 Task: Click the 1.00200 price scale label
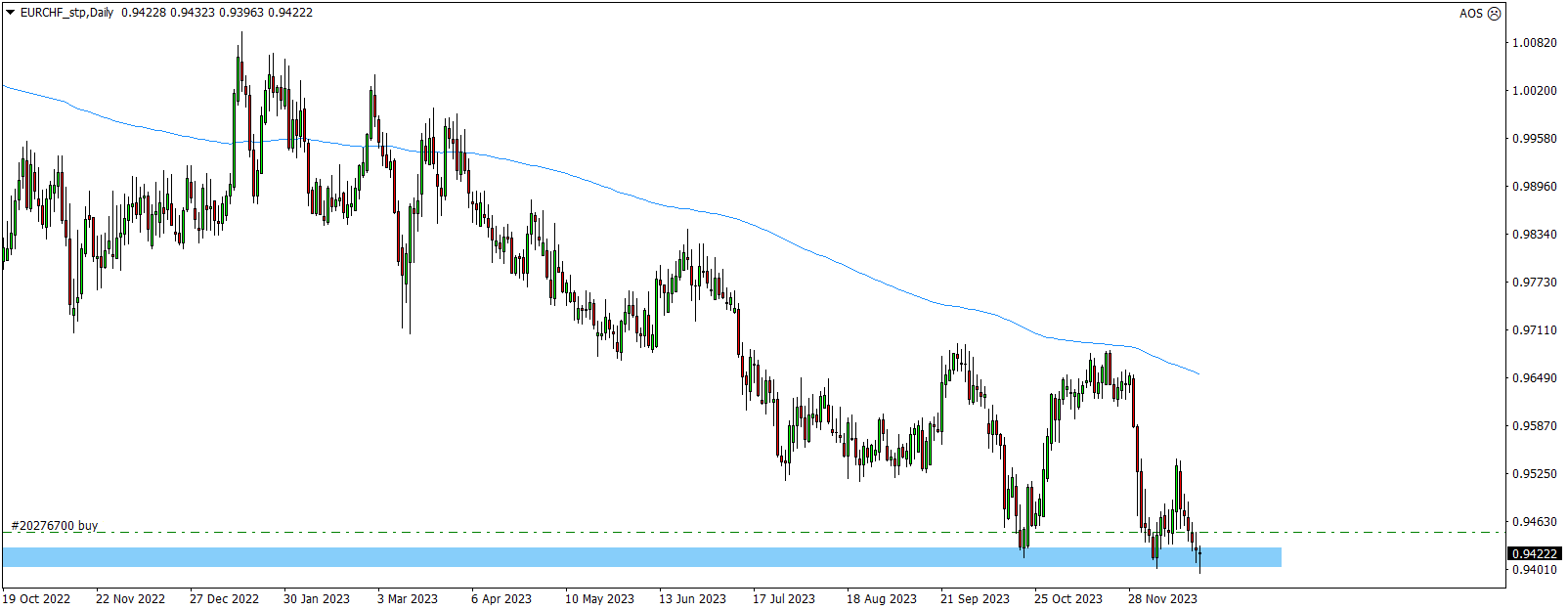[1535, 91]
